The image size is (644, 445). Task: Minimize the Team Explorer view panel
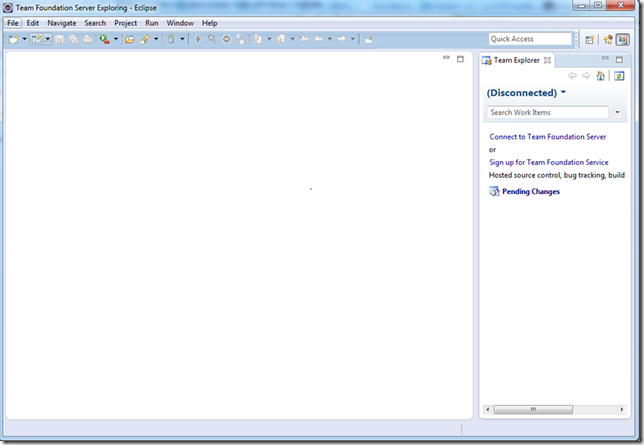[x=605, y=59]
